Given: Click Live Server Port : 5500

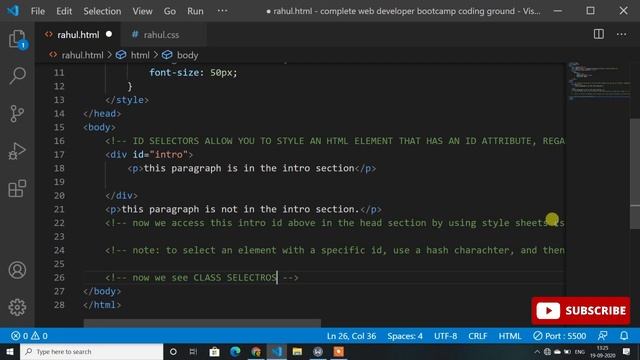Looking at the screenshot, I should [560, 336].
